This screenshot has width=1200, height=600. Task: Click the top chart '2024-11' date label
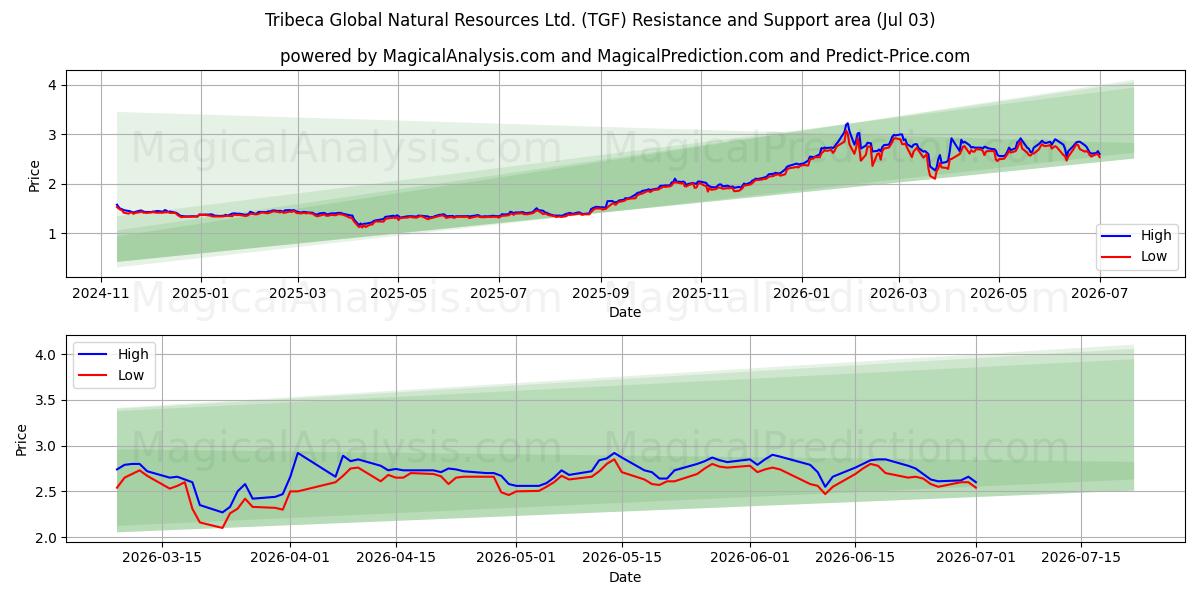pos(101,294)
